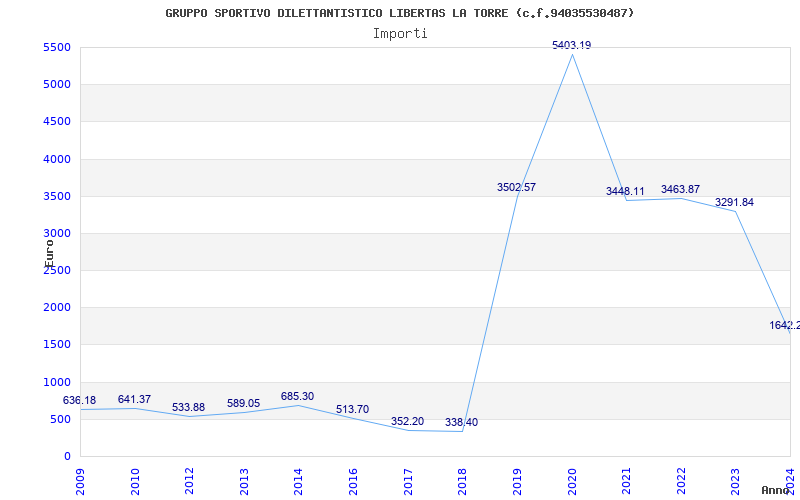Click the 2014 x-axis year label
The image size is (800, 500).
coord(298,481)
